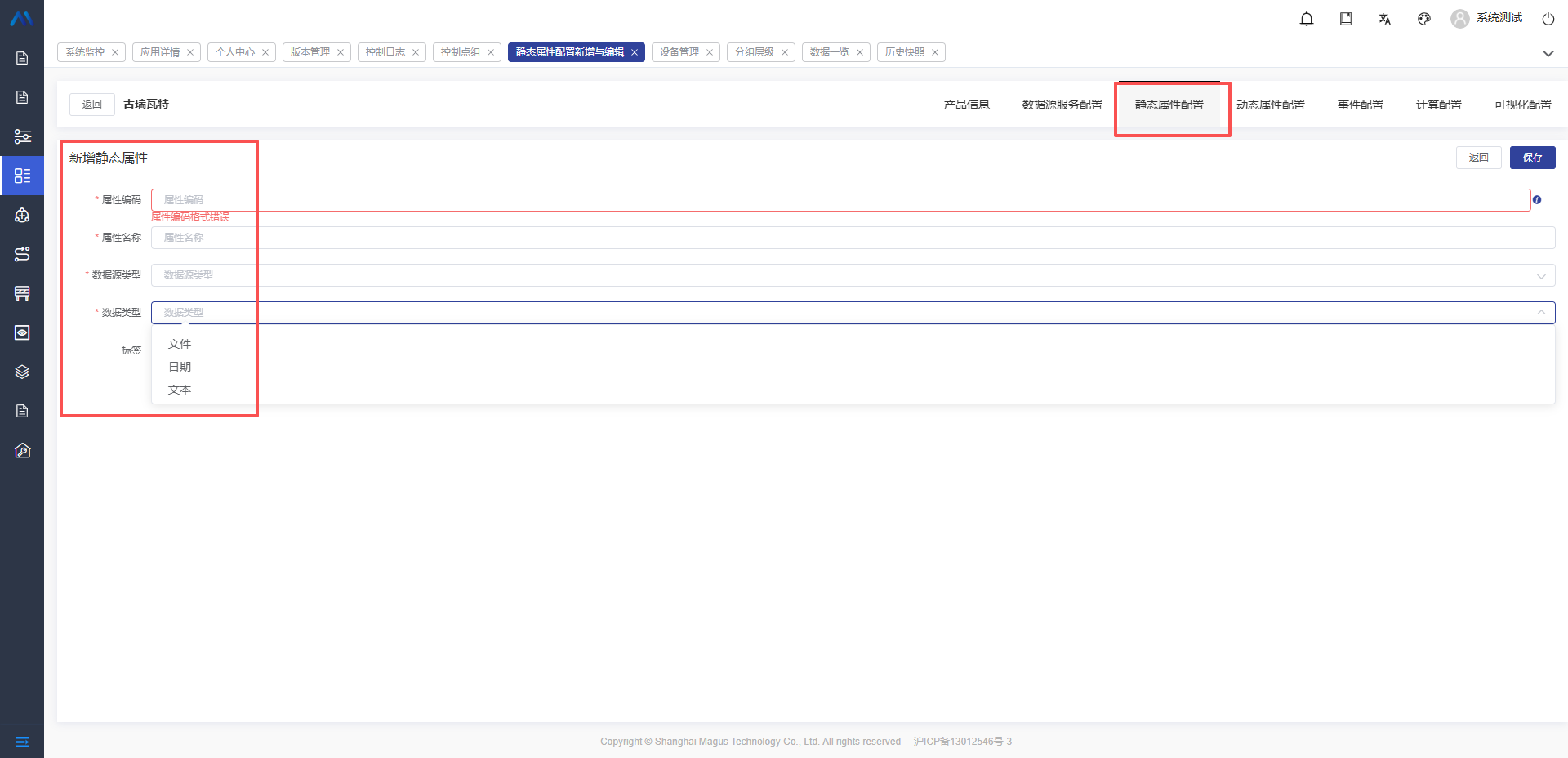Click the blue 保存 button

1532,158
